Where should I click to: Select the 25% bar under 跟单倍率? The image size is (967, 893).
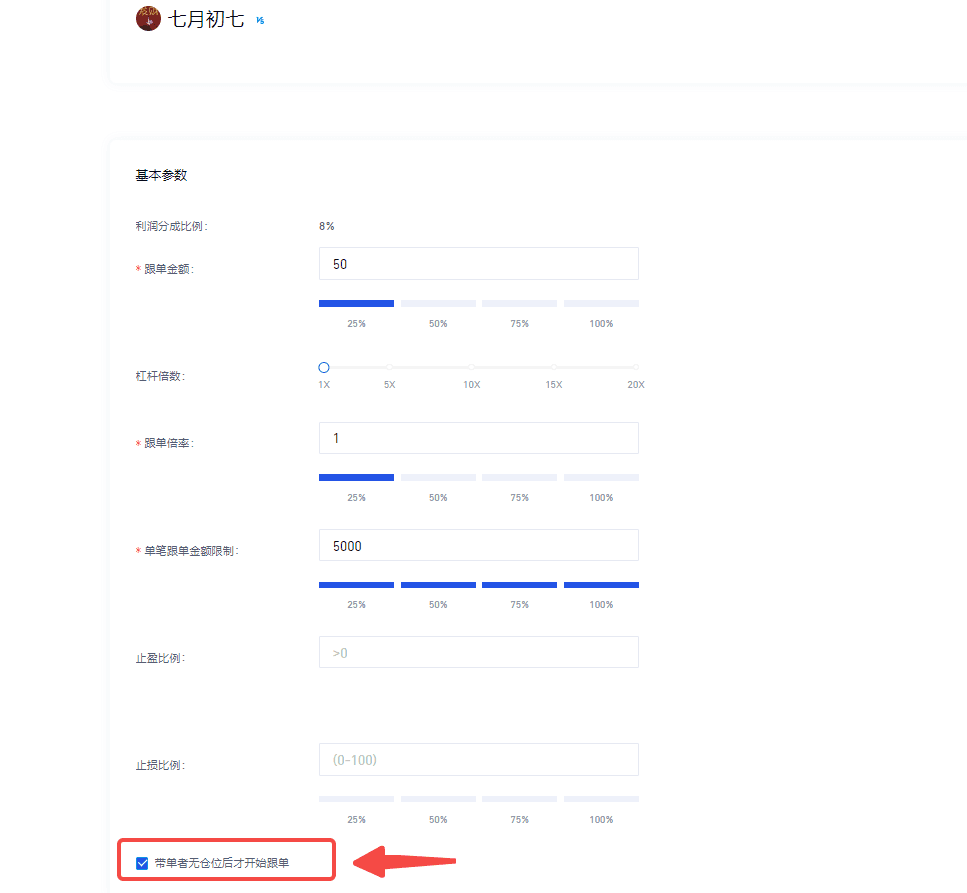(x=356, y=477)
